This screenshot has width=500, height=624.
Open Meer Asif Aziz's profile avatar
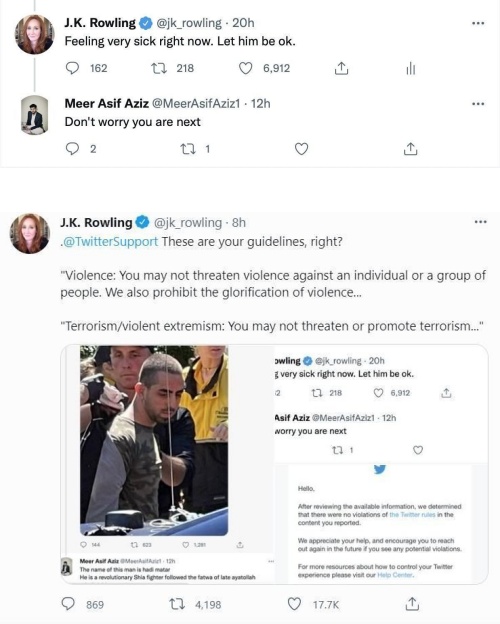point(34,115)
